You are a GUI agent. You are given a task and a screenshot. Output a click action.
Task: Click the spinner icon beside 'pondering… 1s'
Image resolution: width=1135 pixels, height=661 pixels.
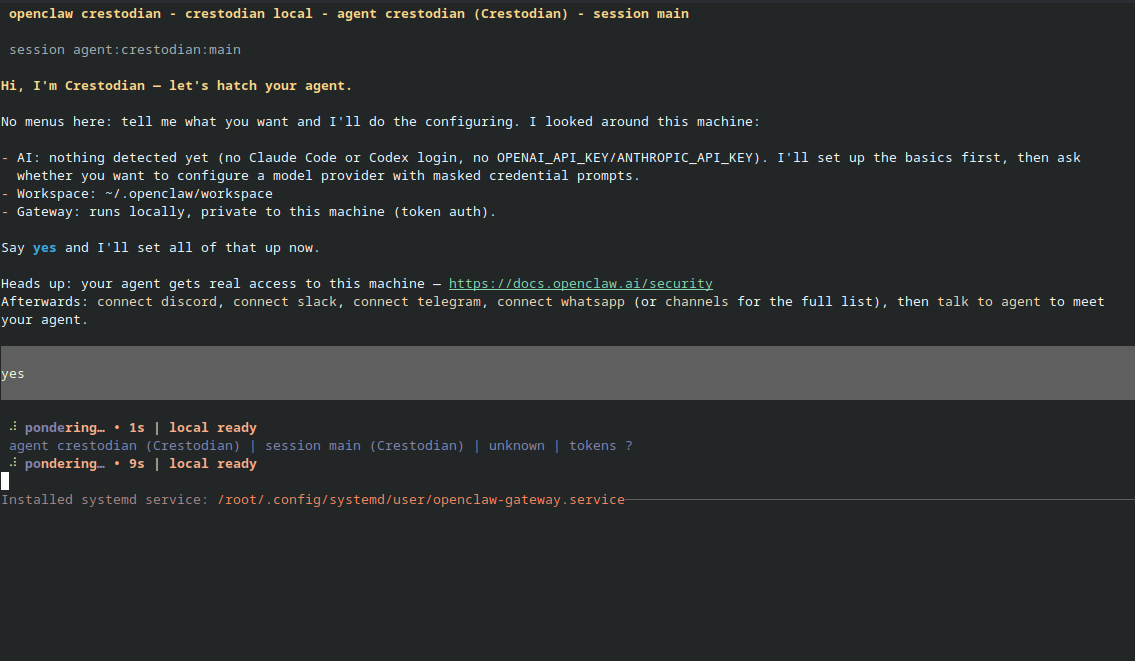[13, 426]
